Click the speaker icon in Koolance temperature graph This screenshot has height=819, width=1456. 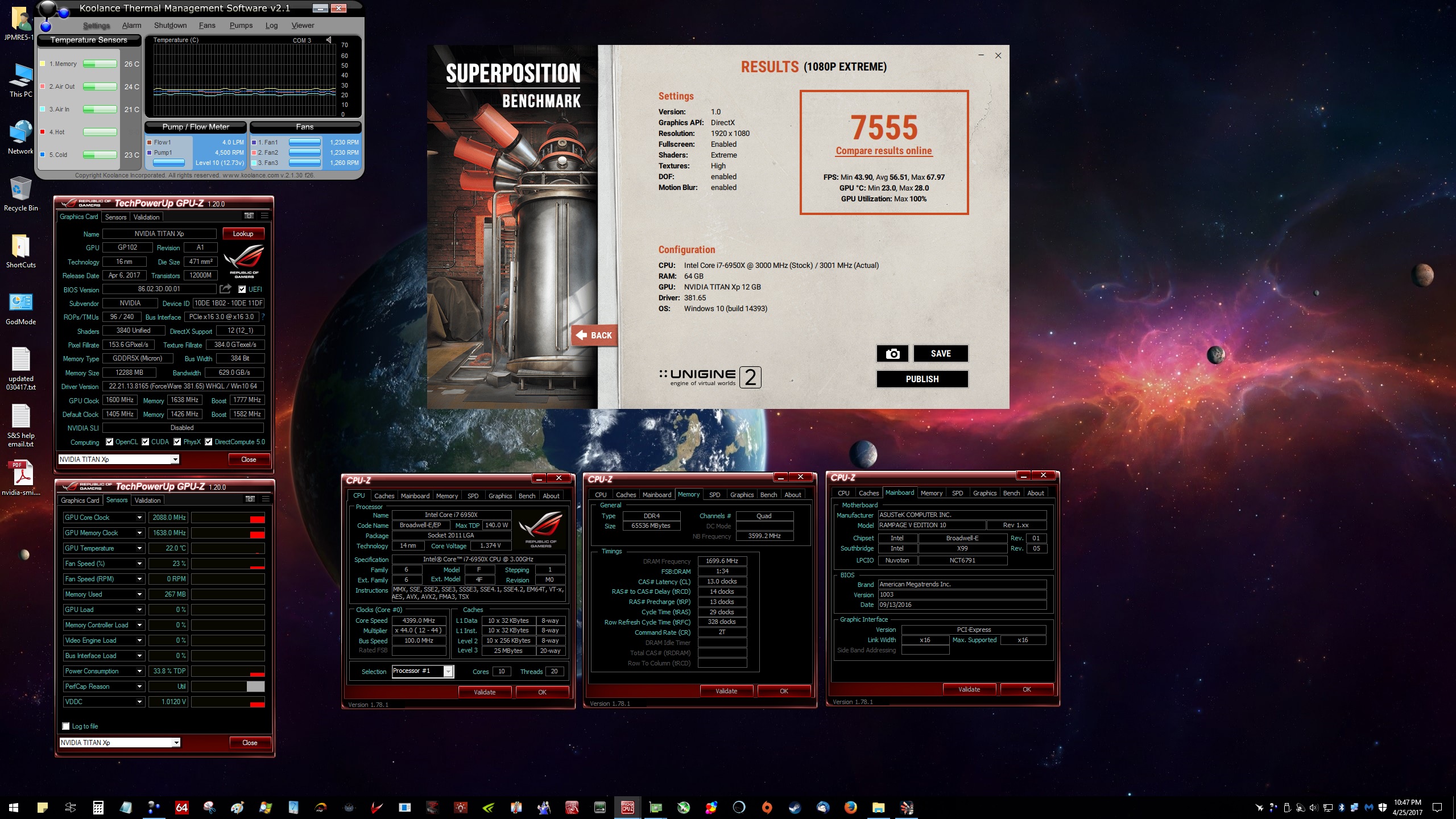(329, 40)
